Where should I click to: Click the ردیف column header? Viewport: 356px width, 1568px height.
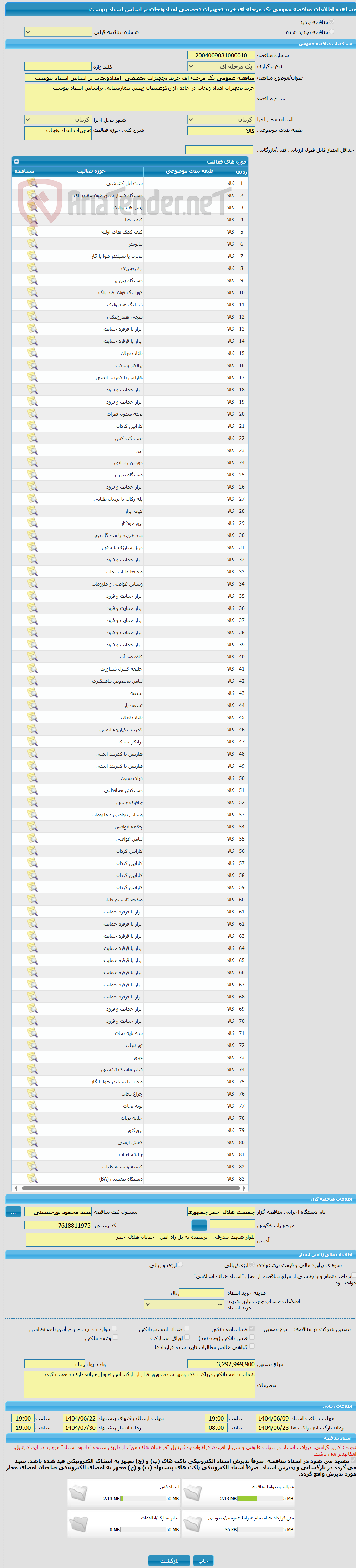tap(241, 172)
